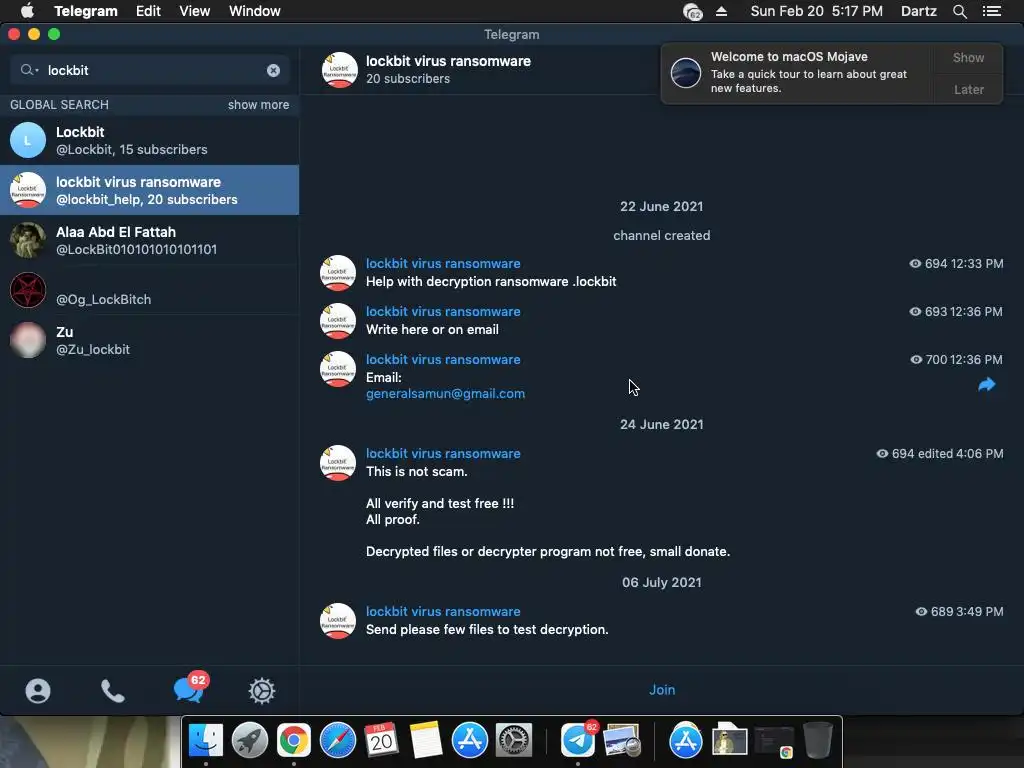Click the 06 July 2021 date label

click(662, 583)
